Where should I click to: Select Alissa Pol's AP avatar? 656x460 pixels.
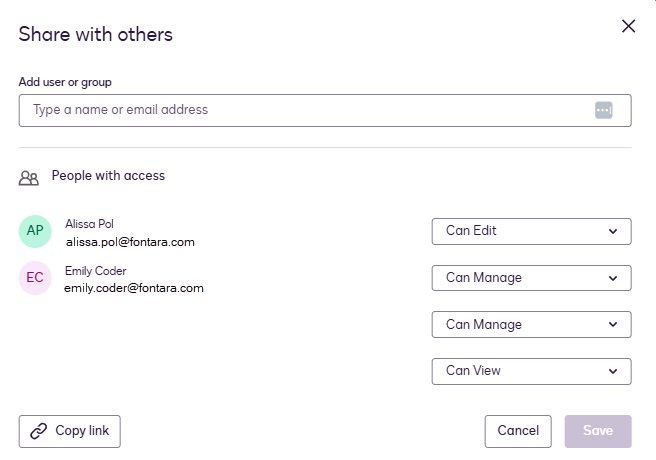(x=35, y=231)
